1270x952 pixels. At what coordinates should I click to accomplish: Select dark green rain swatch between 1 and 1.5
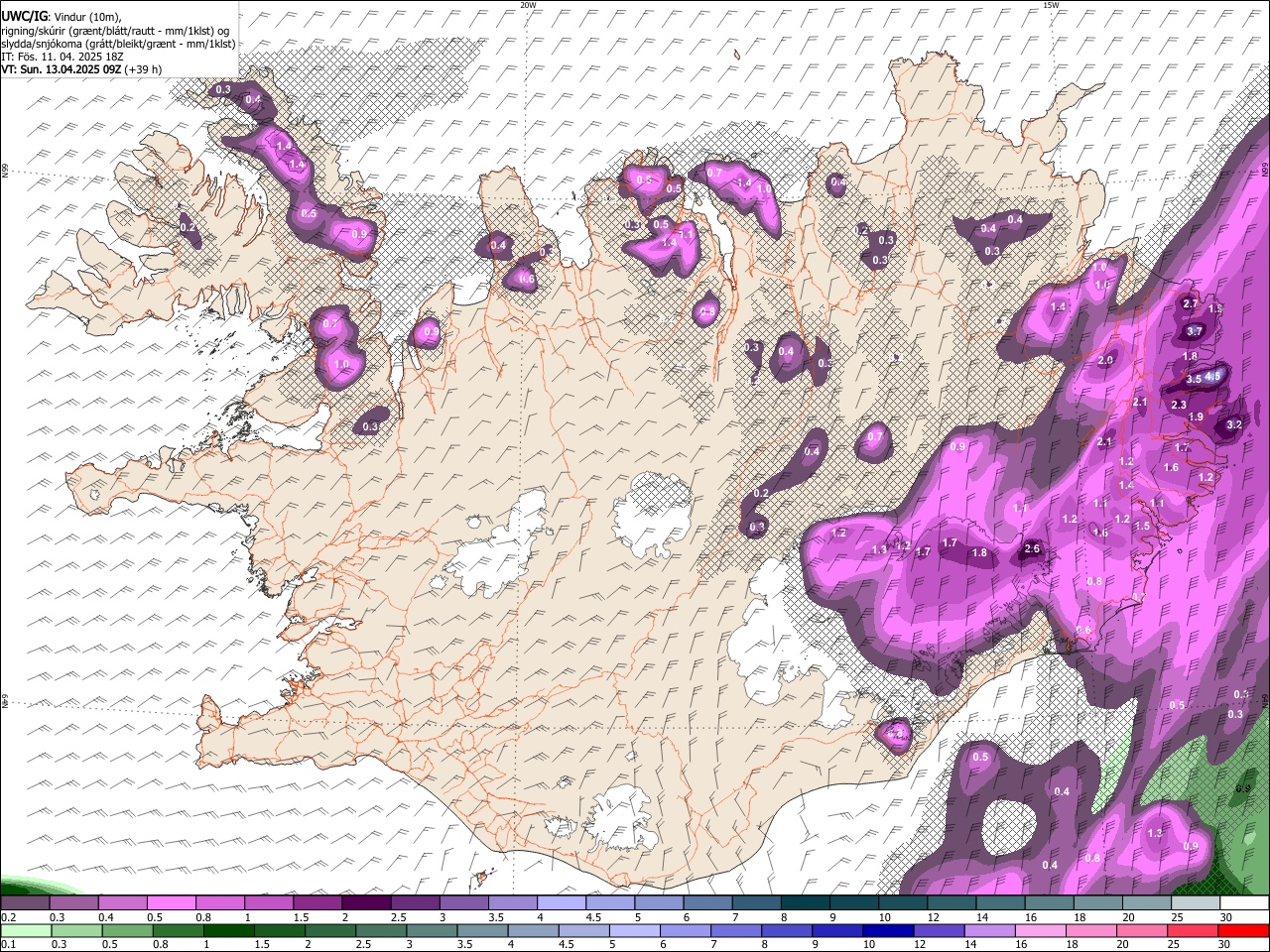228,930
